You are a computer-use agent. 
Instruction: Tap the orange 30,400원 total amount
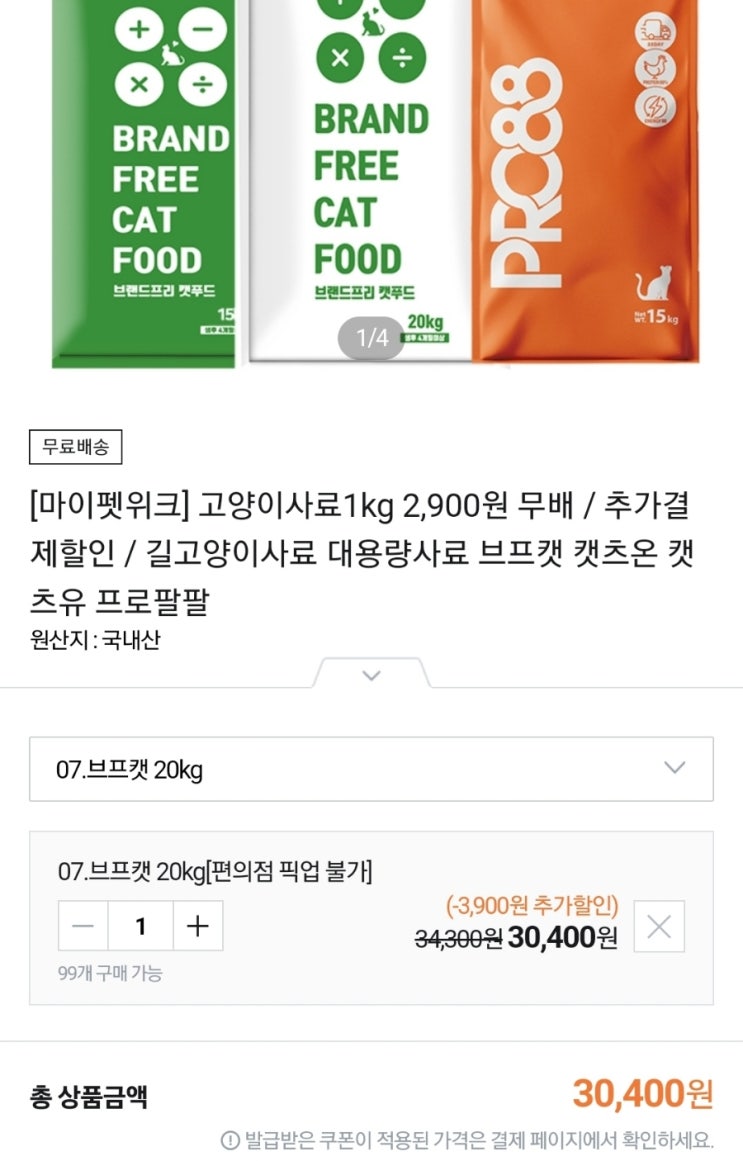[x=642, y=1094]
